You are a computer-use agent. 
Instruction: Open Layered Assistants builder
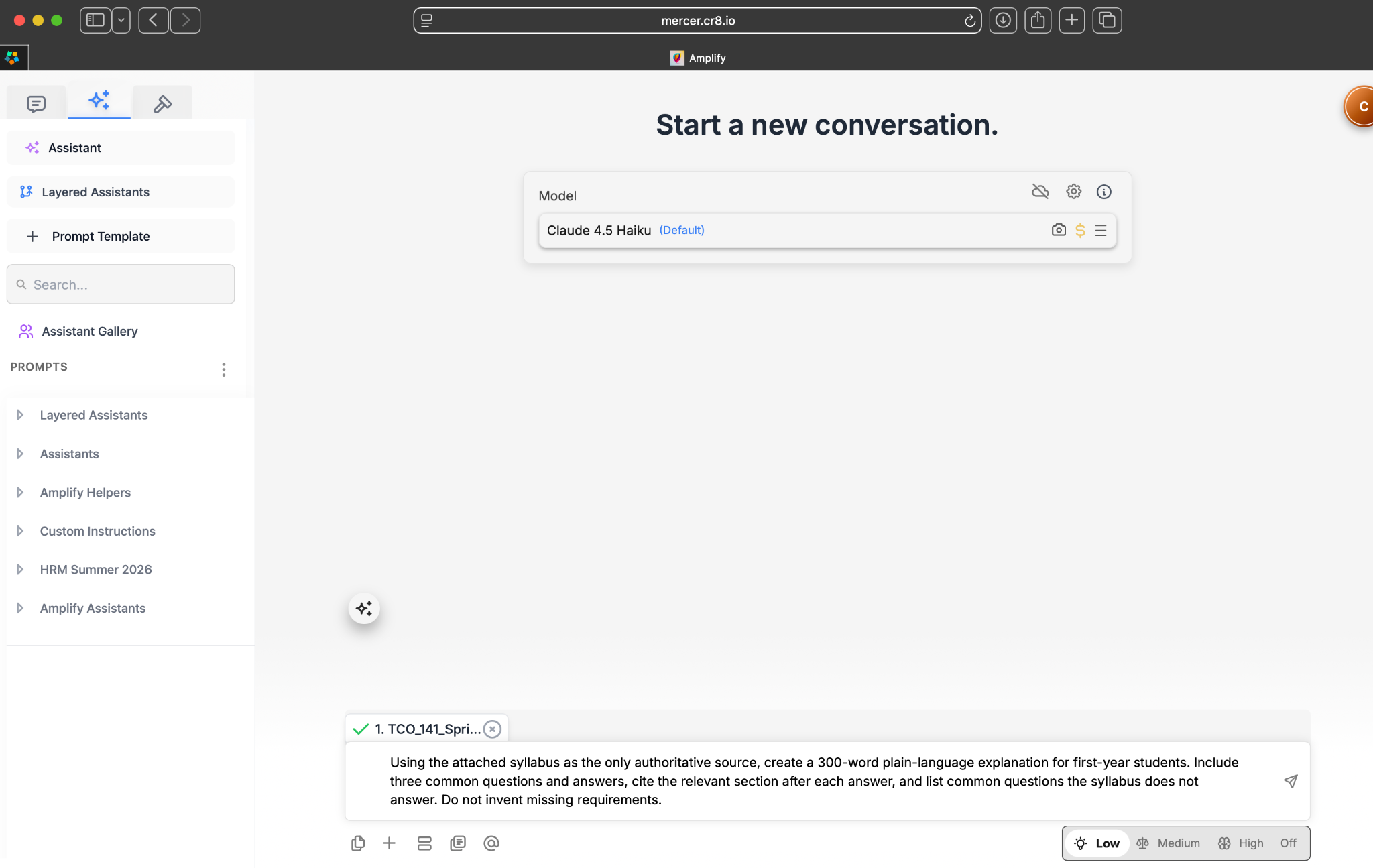point(121,192)
